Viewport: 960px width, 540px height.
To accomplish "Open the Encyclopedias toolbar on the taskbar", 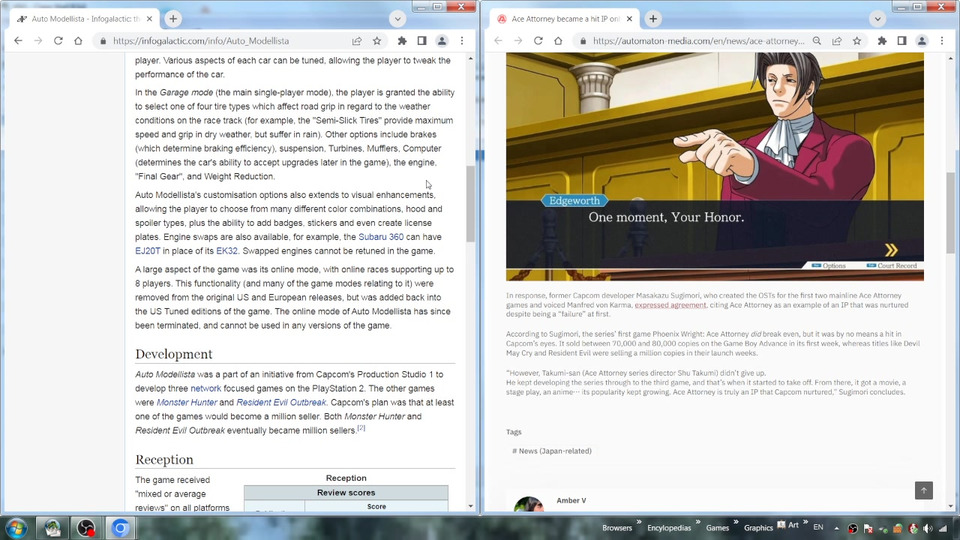I will pos(669,528).
